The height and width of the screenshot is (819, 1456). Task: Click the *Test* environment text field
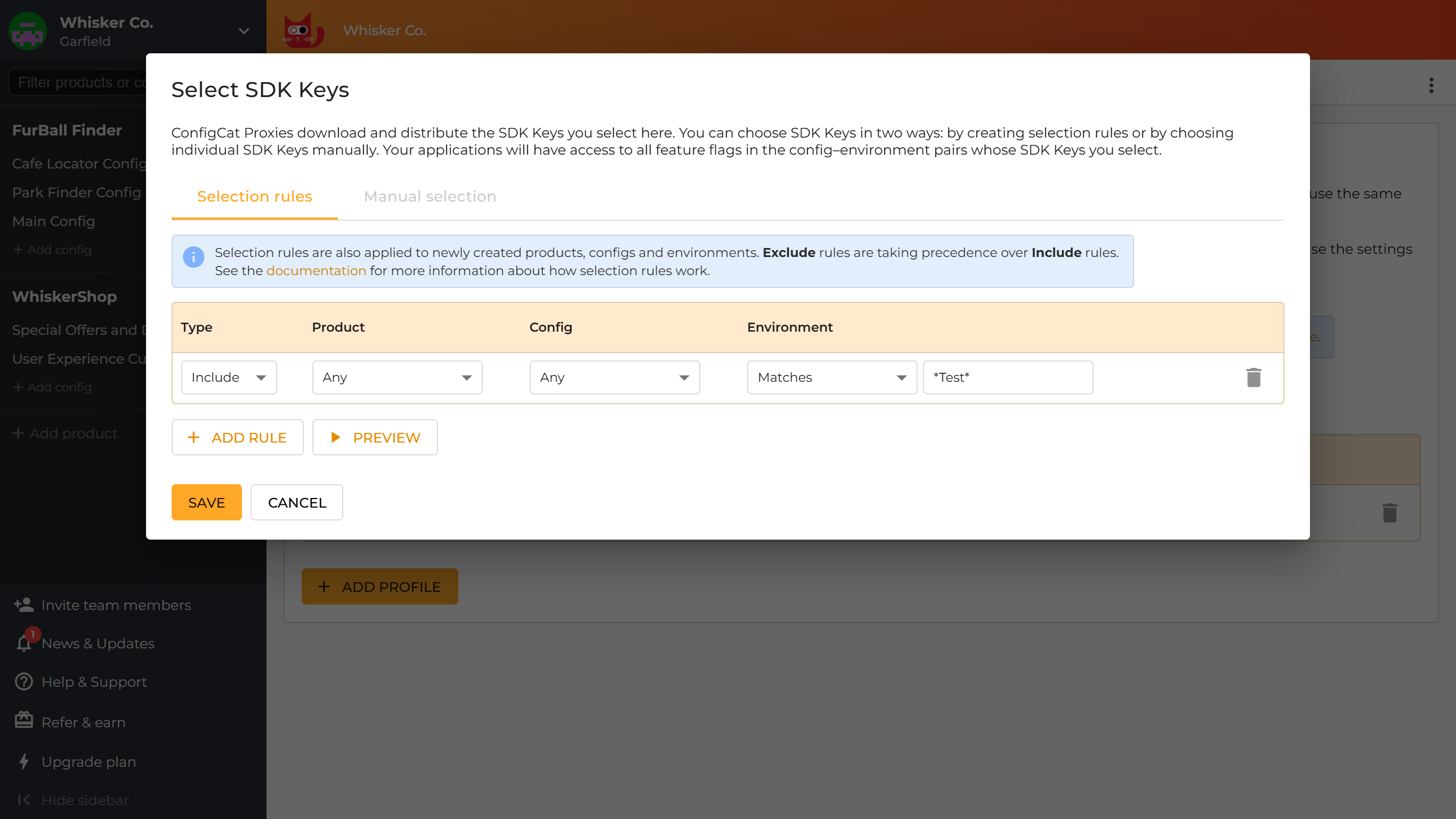[x=1008, y=378]
